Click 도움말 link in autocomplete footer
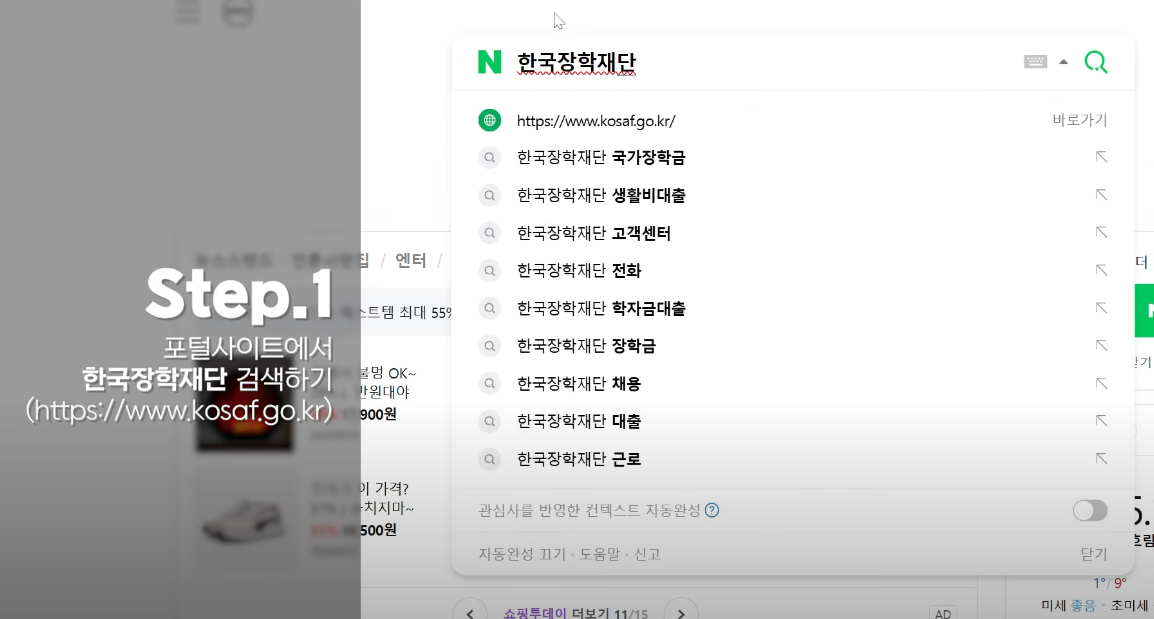The width and height of the screenshot is (1154, 619). 600,554
